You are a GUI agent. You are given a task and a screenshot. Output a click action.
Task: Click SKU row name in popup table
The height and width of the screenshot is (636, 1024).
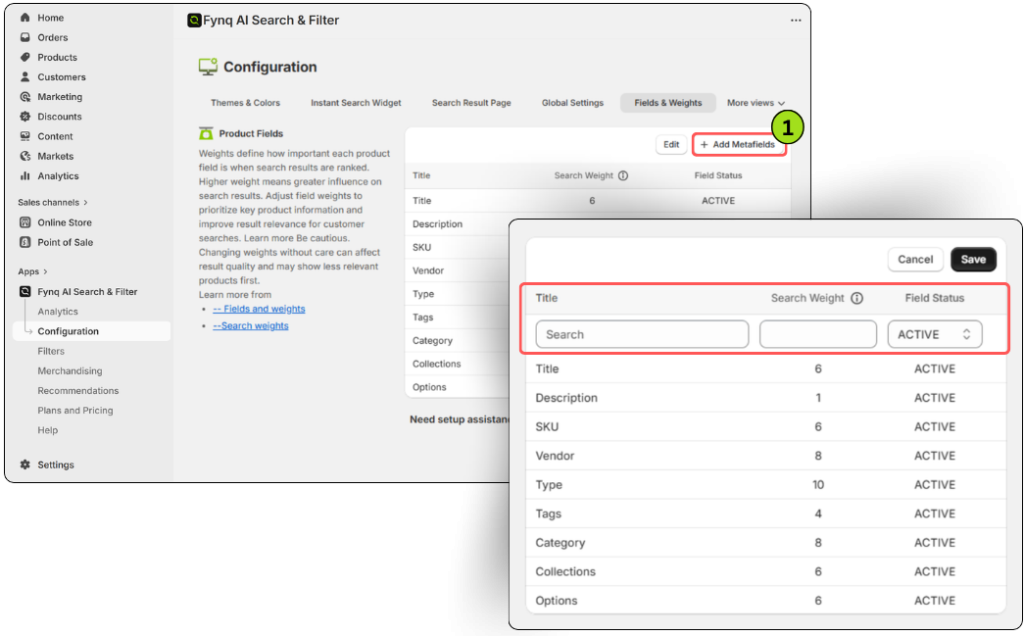(547, 426)
